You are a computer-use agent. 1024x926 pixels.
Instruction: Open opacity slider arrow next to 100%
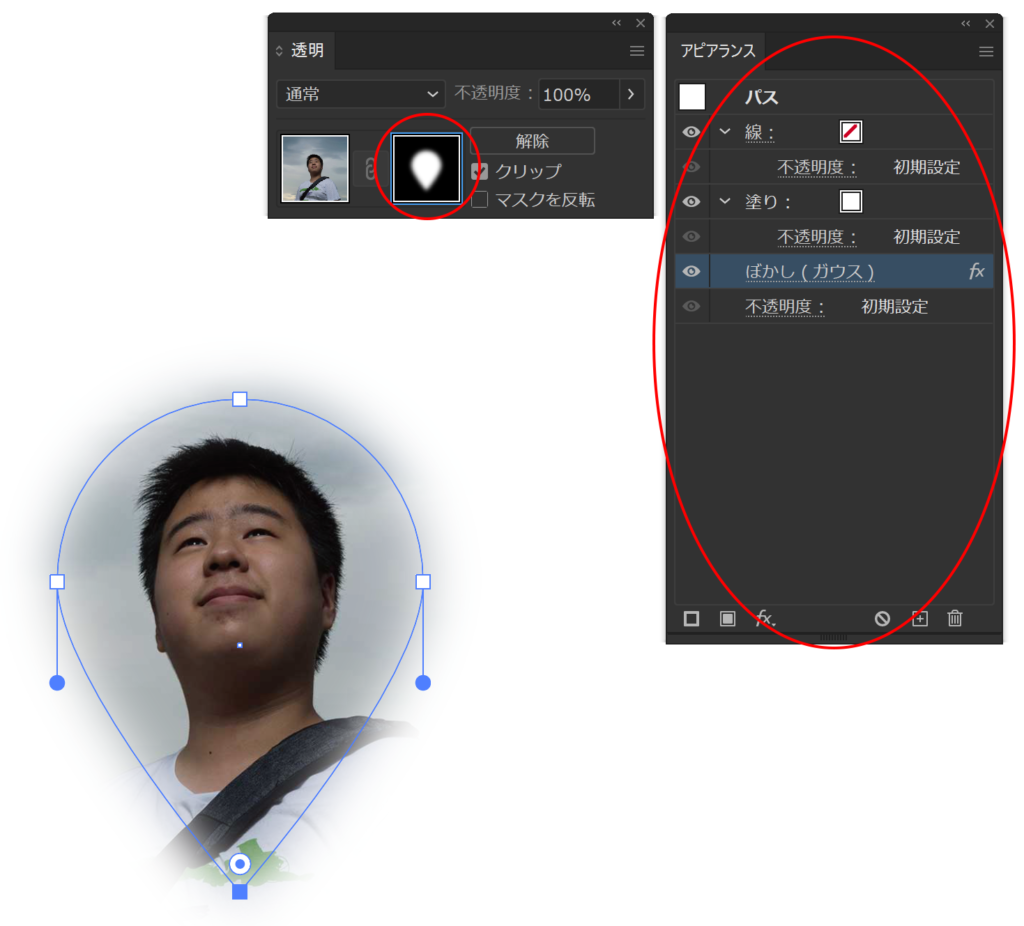coord(631,94)
